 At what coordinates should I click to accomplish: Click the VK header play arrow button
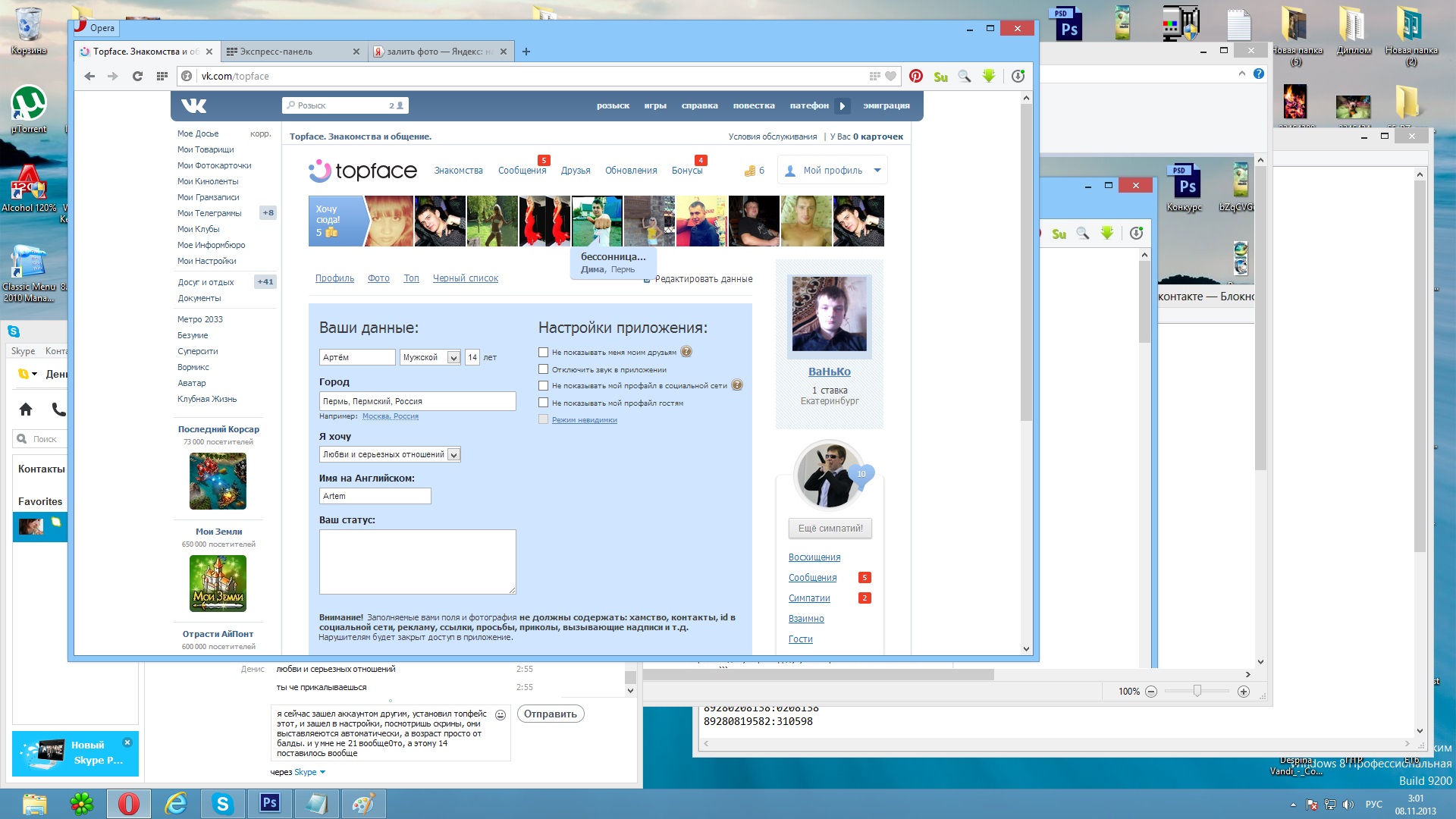pos(842,105)
